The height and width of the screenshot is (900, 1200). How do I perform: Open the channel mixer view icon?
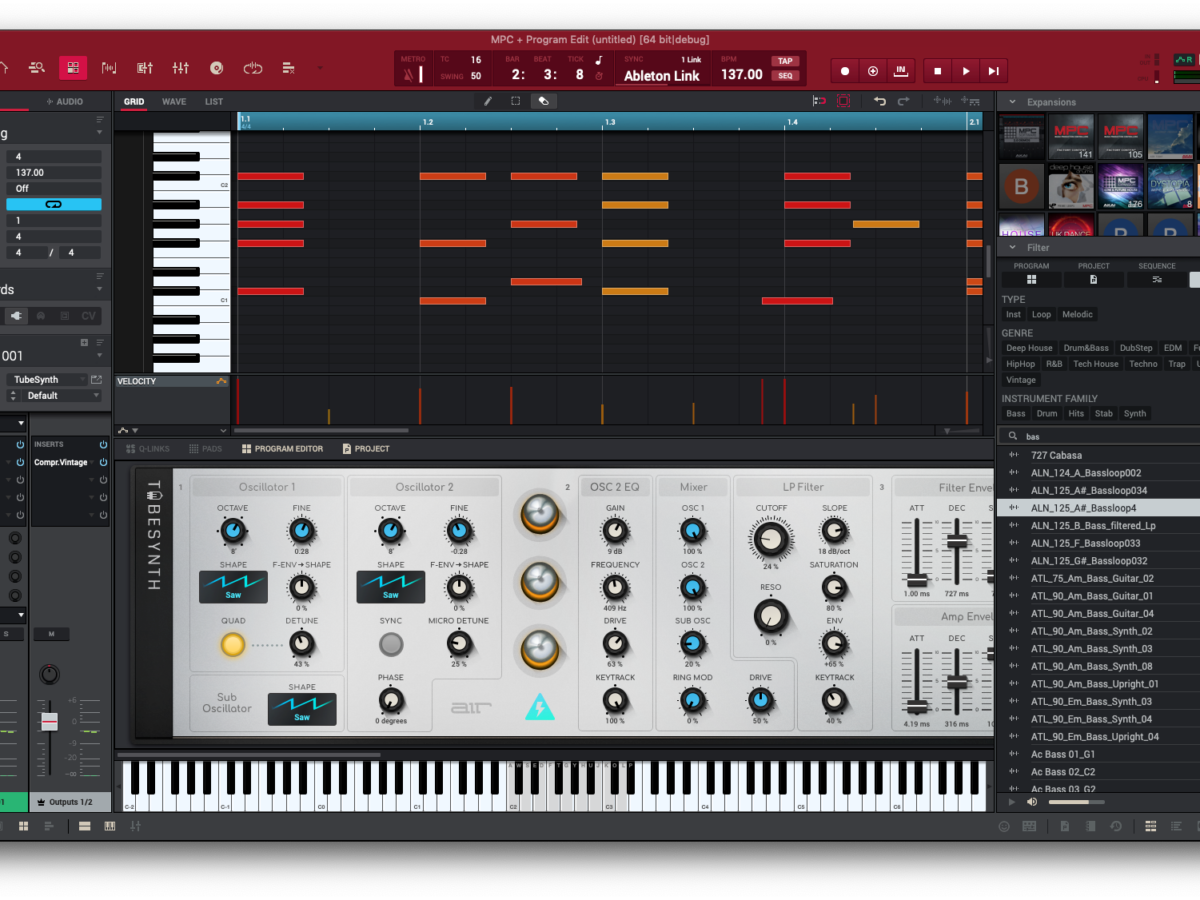coord(180,68)
